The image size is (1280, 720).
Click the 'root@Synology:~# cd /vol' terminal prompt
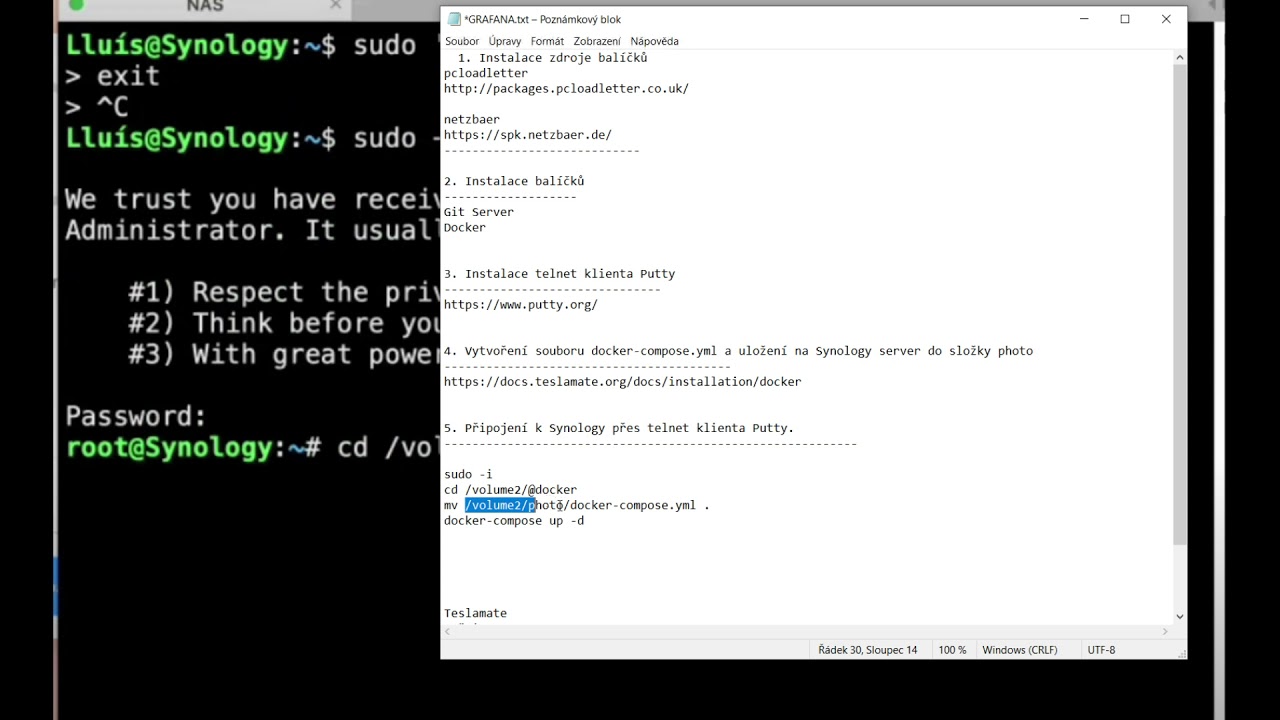coord(252,447)
